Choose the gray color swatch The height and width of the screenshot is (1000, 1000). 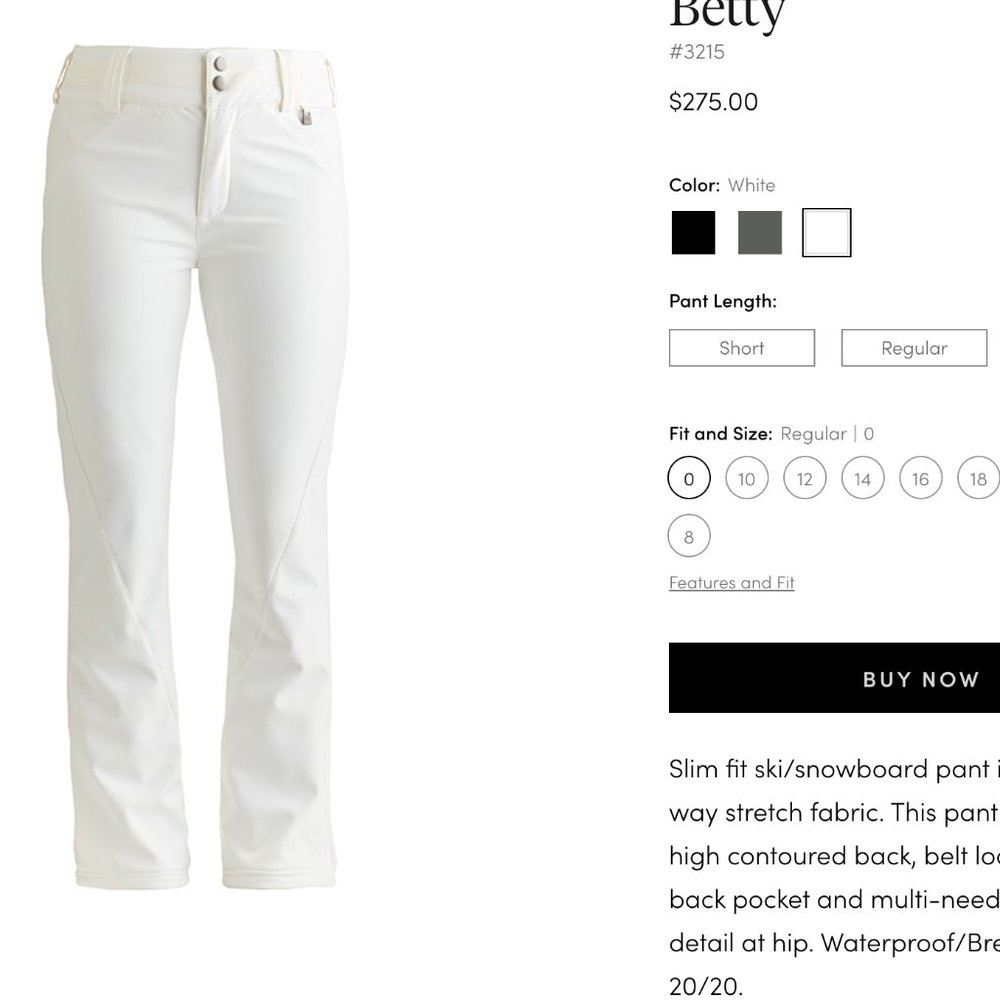pyautogui.click(x=760, y=233)
